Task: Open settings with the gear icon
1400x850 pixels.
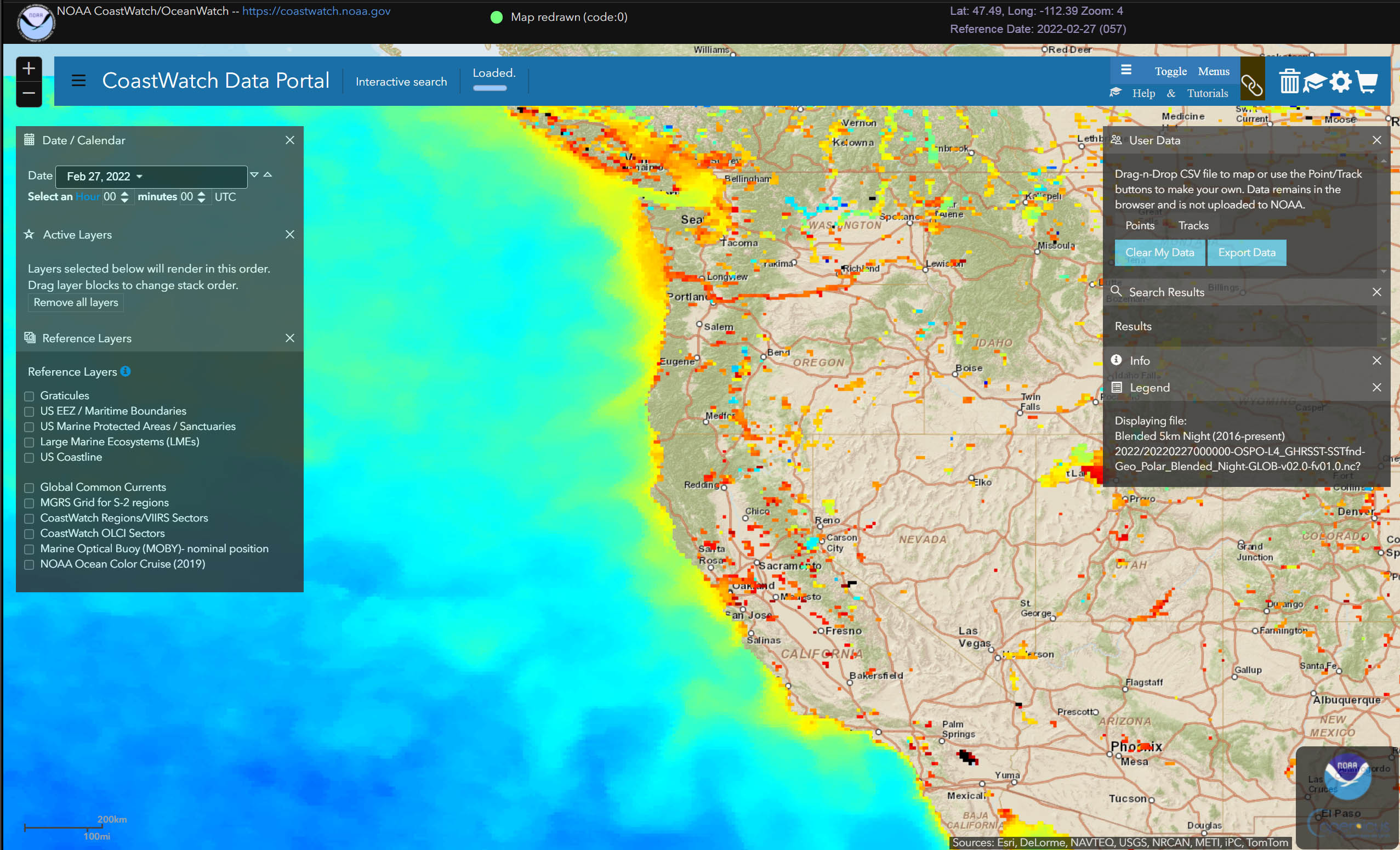Action: coord(1340,81)
